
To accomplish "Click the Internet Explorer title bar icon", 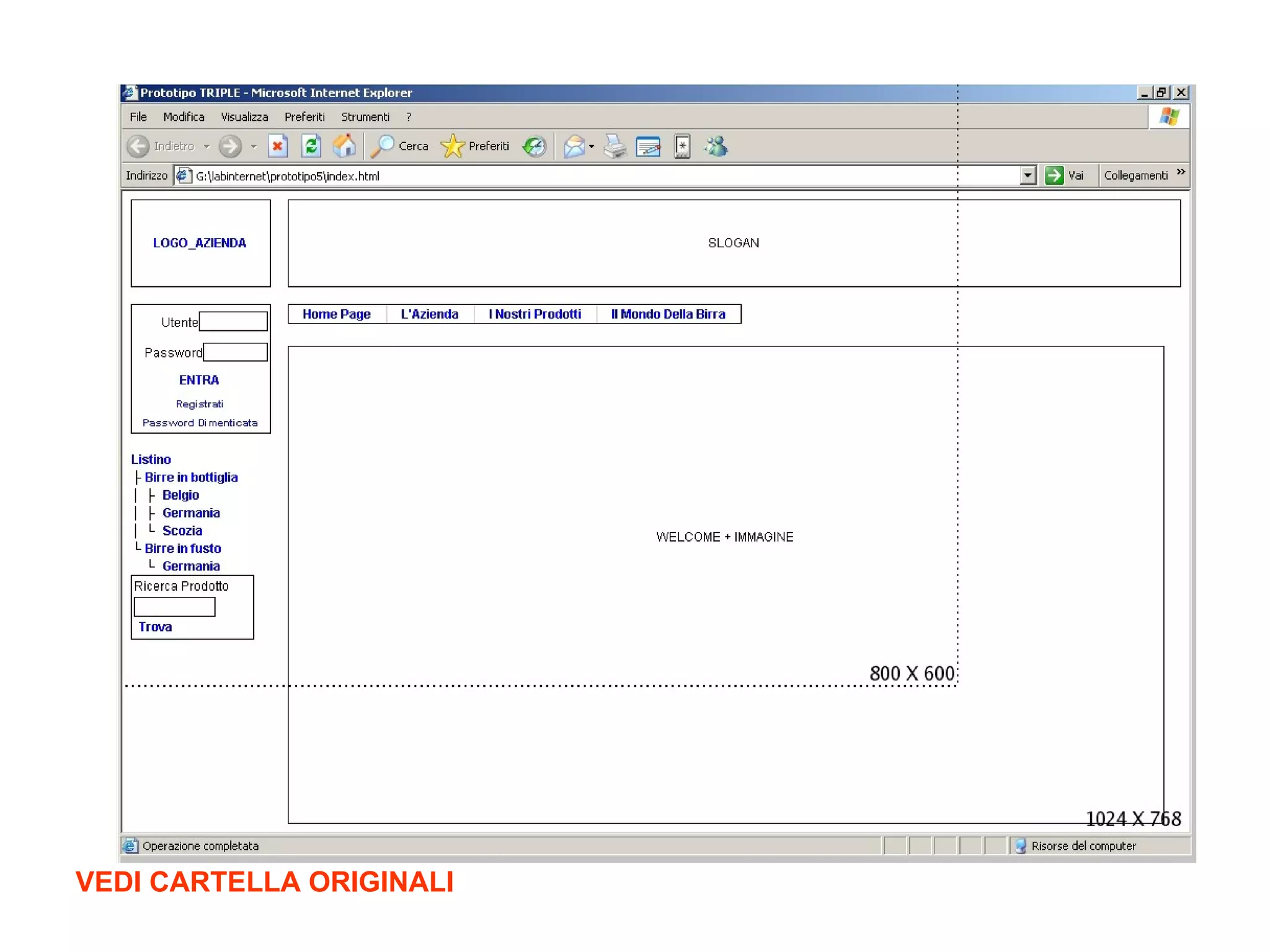I will [x=130, y=92].
